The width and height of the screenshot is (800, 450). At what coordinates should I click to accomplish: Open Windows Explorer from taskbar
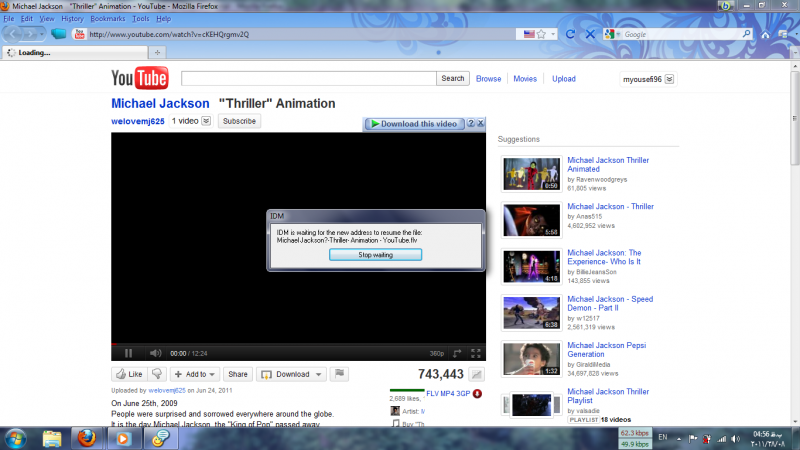[x=52, y=439]
